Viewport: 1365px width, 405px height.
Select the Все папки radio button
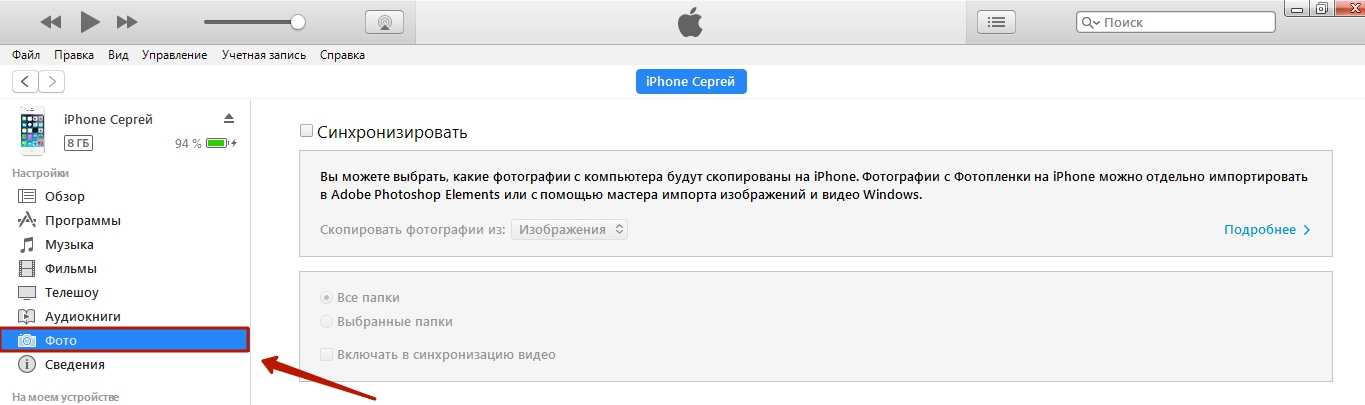[326, 298]
